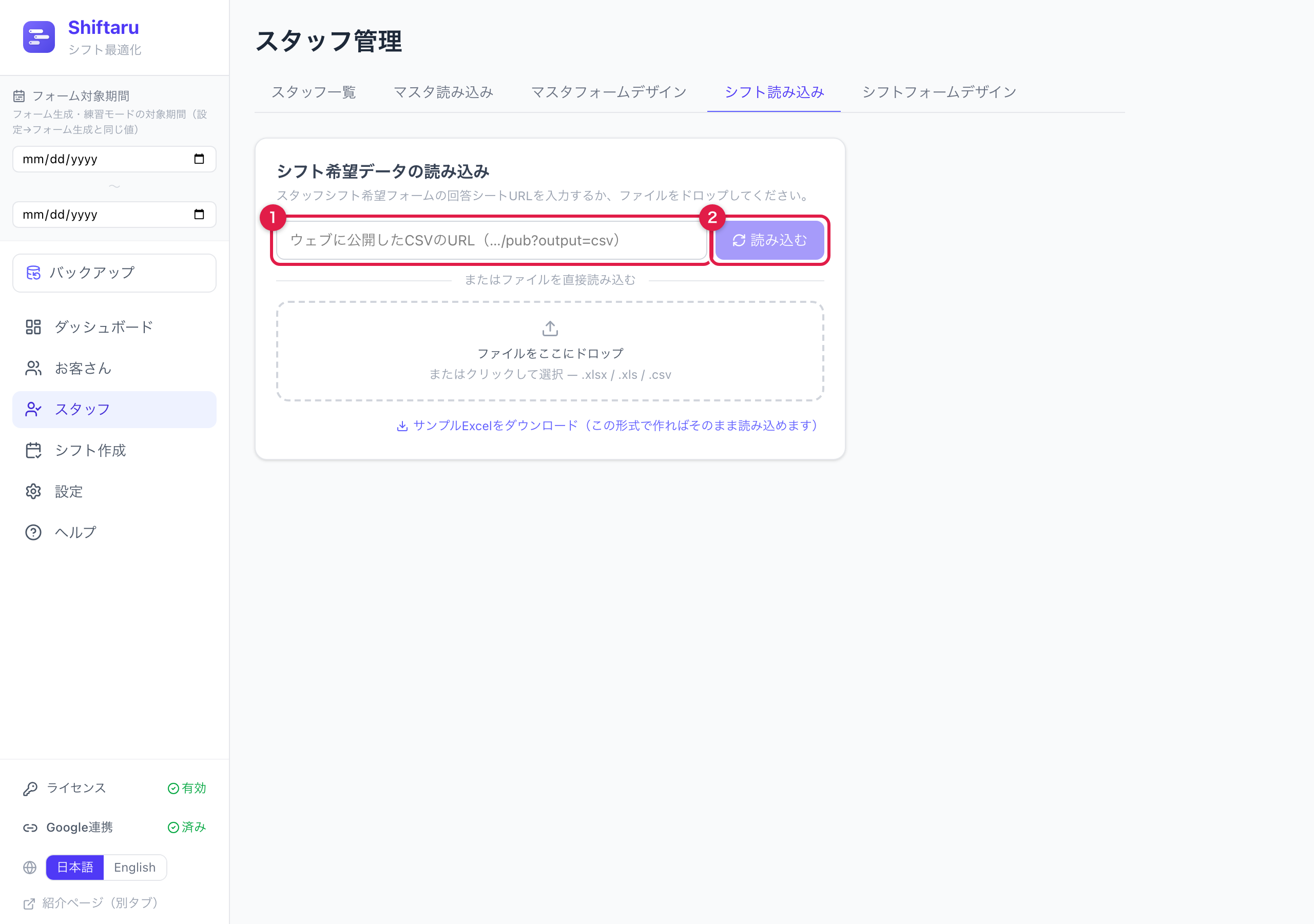Open the end date calendar picker icon

tap(199, 215)
